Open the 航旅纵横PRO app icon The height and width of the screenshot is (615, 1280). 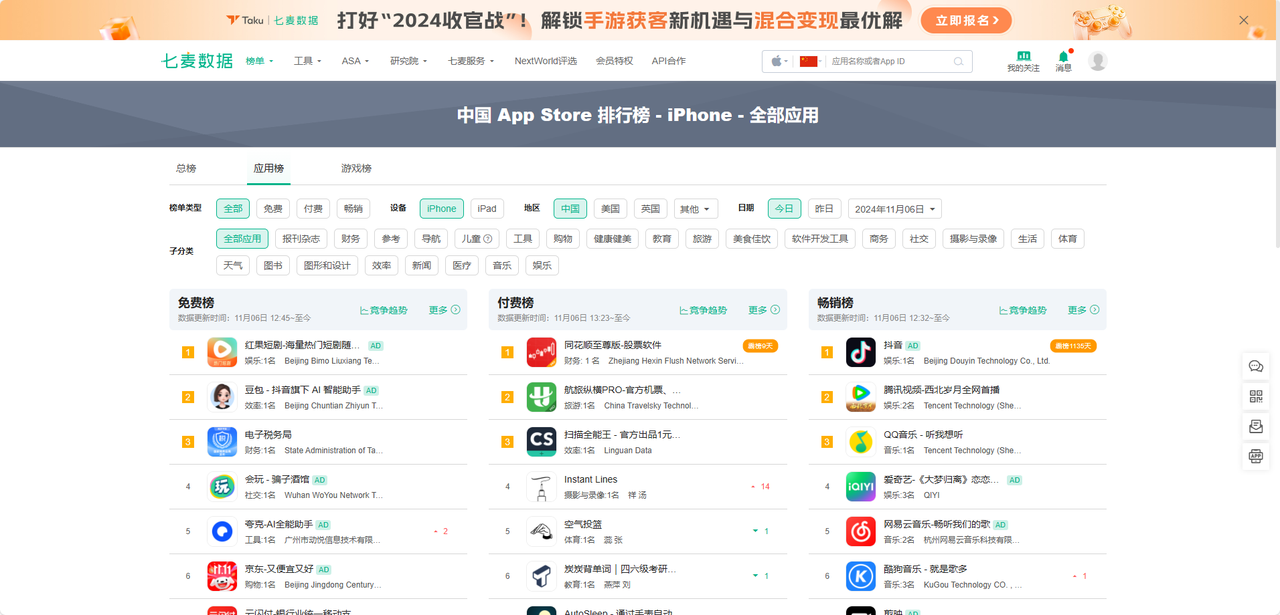pyautogui.click(x=542, y=397)
